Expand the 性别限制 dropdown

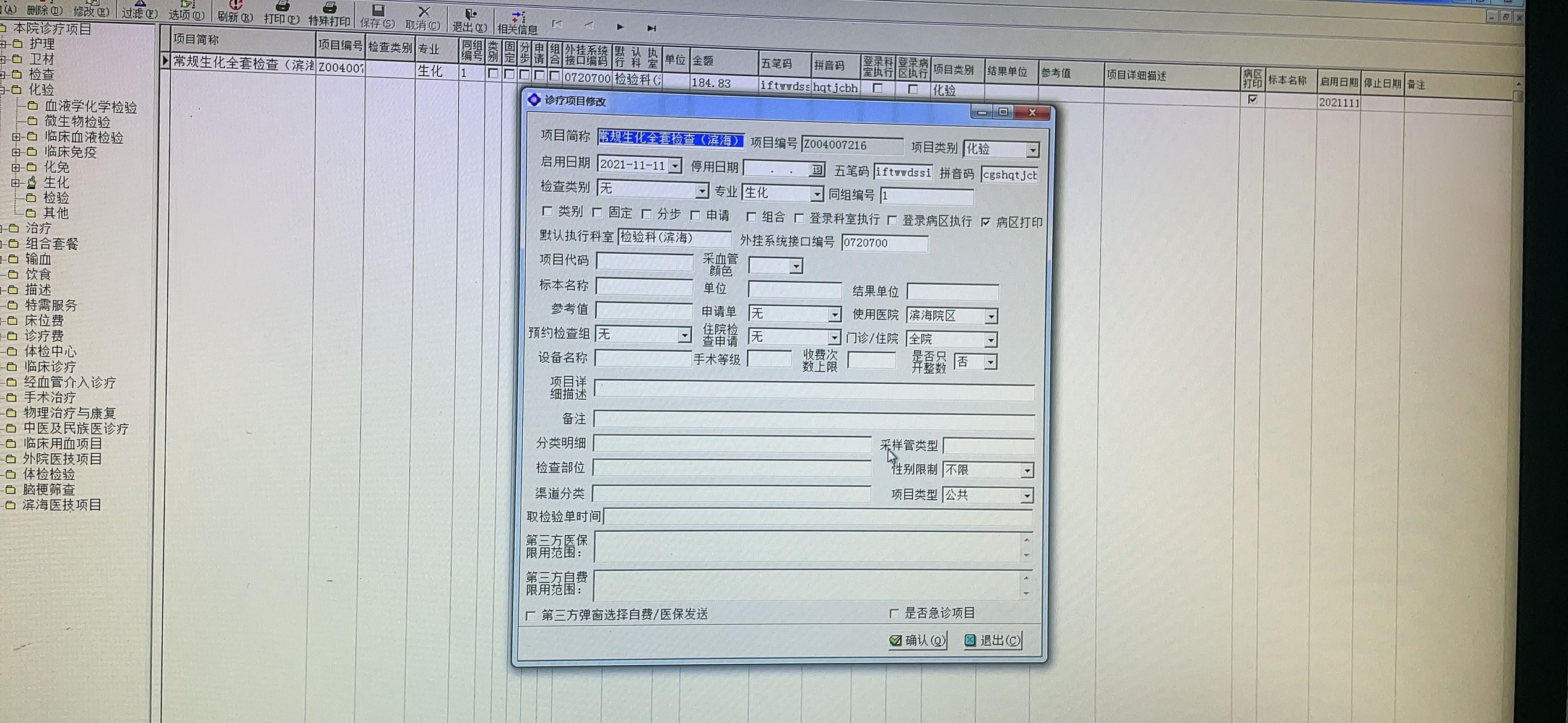coord(1026,470)
